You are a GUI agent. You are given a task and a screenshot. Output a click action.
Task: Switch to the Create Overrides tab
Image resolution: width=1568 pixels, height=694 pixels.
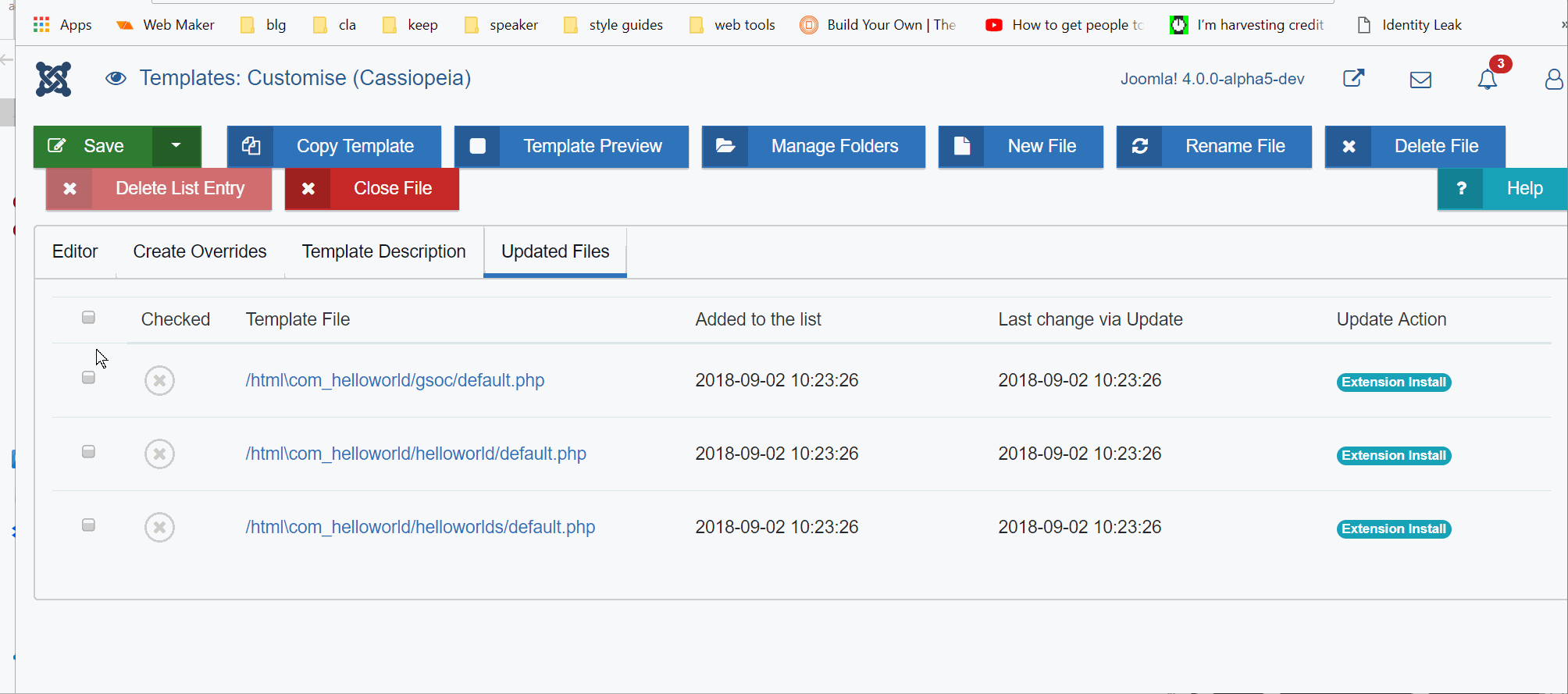point(200,251)
